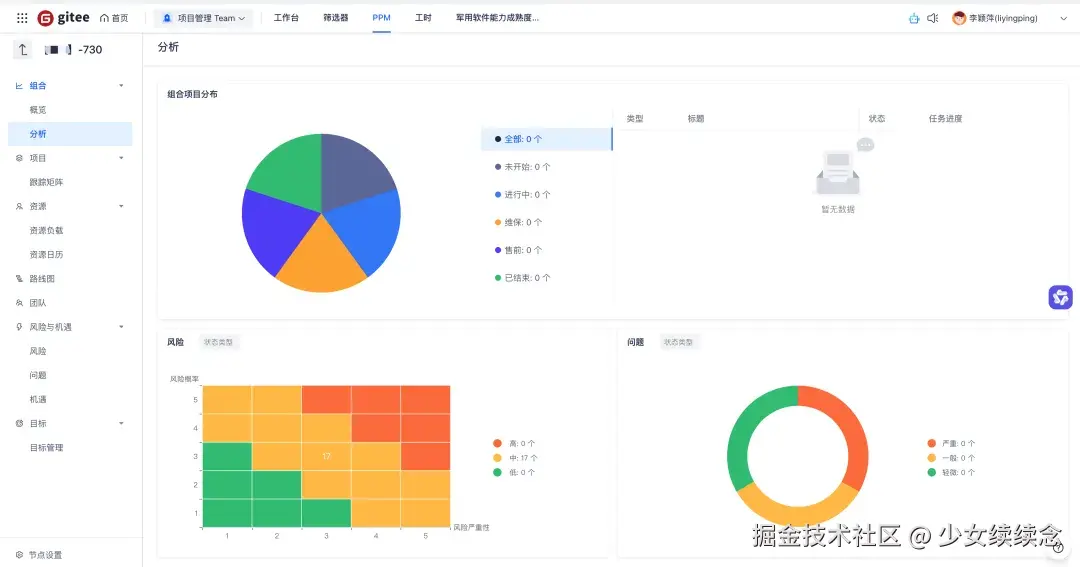Click the purple floating AI assistant button
The height and width of the screenshot is (567, 1080).
point(1060,297)
